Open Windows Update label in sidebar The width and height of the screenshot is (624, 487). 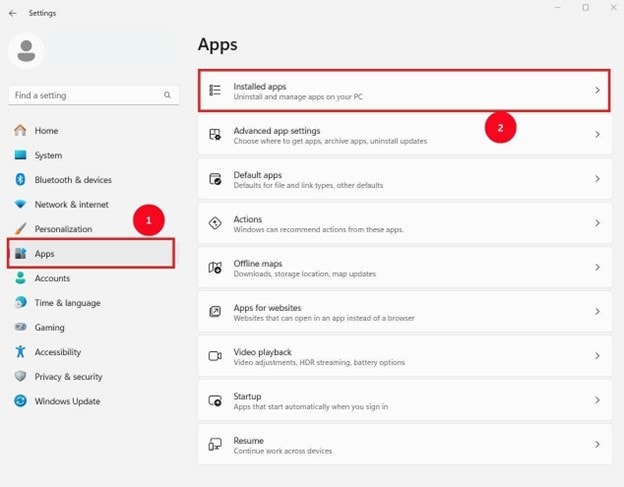(67, 401)
